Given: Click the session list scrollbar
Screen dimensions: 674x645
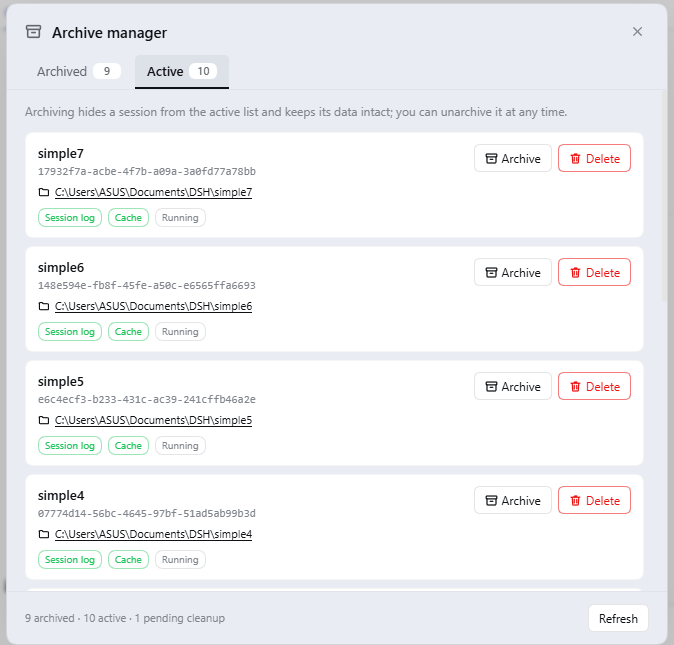Looking at the screenshot, I should pos(664,196).
